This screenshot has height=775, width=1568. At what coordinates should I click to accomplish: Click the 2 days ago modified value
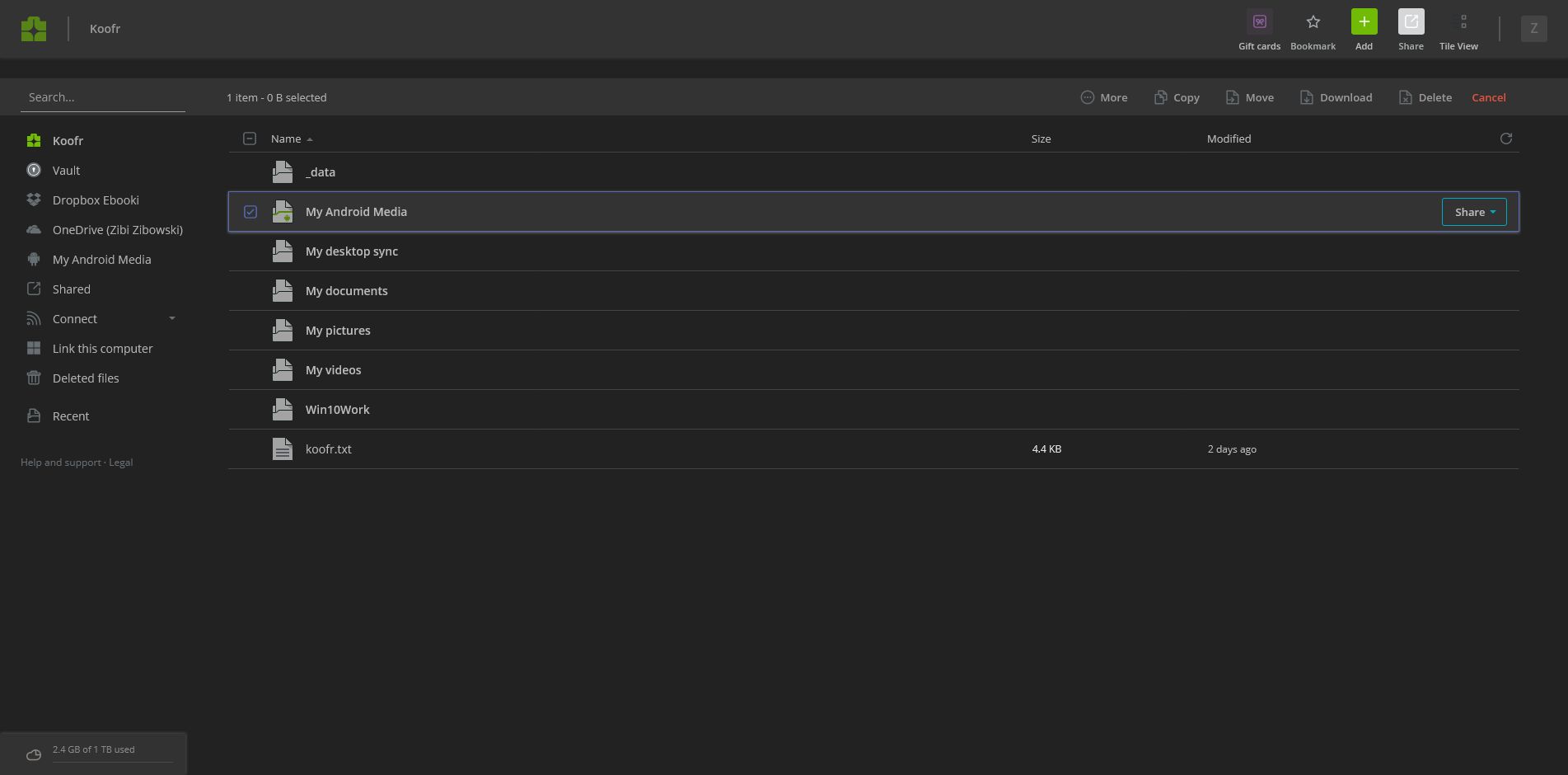[1232, 449]
